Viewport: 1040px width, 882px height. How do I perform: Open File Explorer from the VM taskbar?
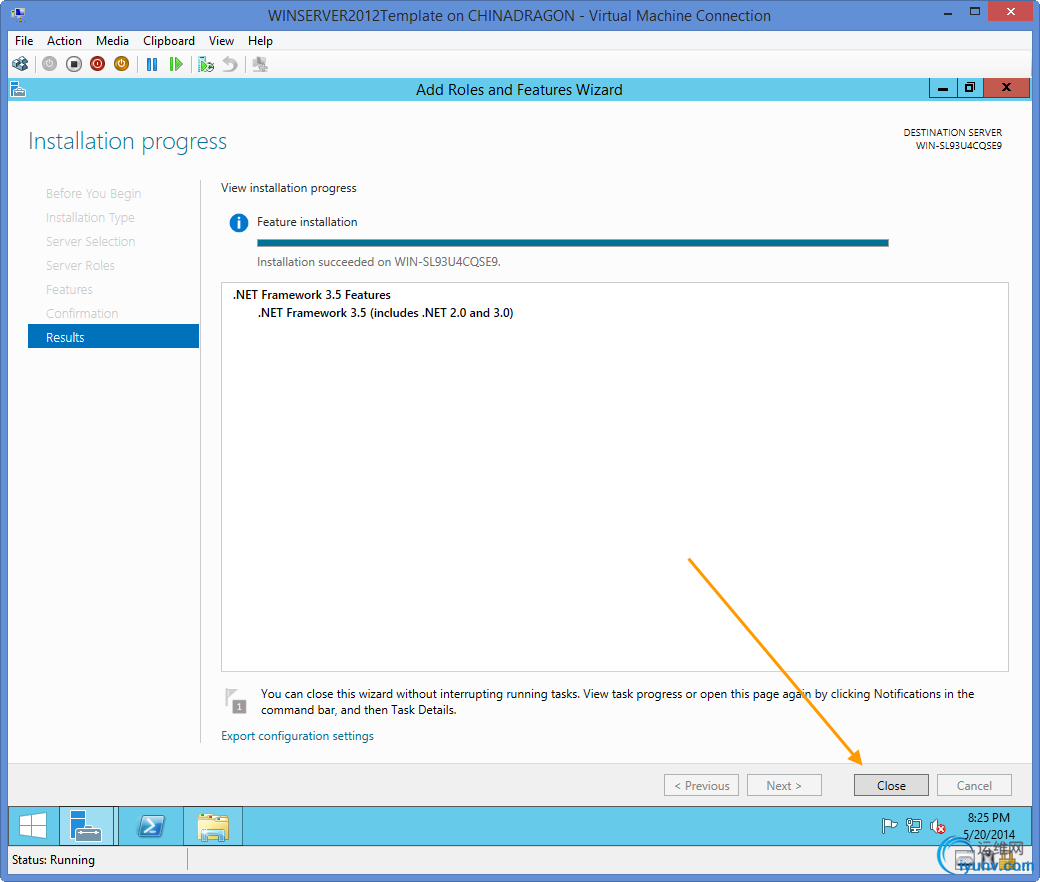[213, 826]
